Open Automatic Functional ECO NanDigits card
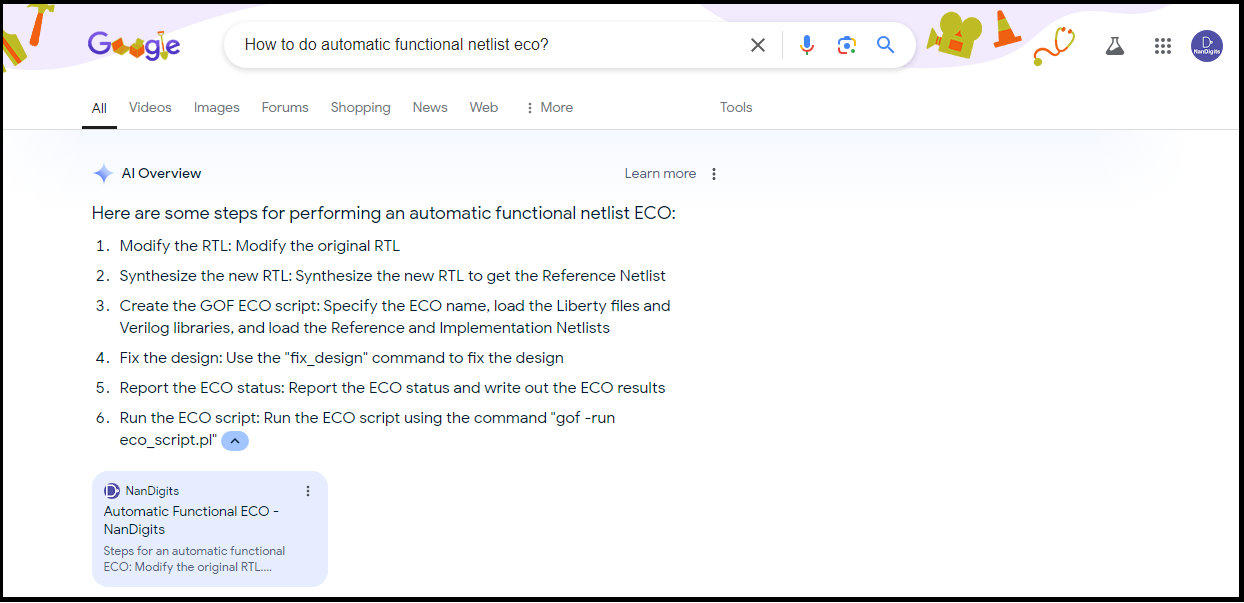This screenshot has width=1244, height=603. coord(191,520)
